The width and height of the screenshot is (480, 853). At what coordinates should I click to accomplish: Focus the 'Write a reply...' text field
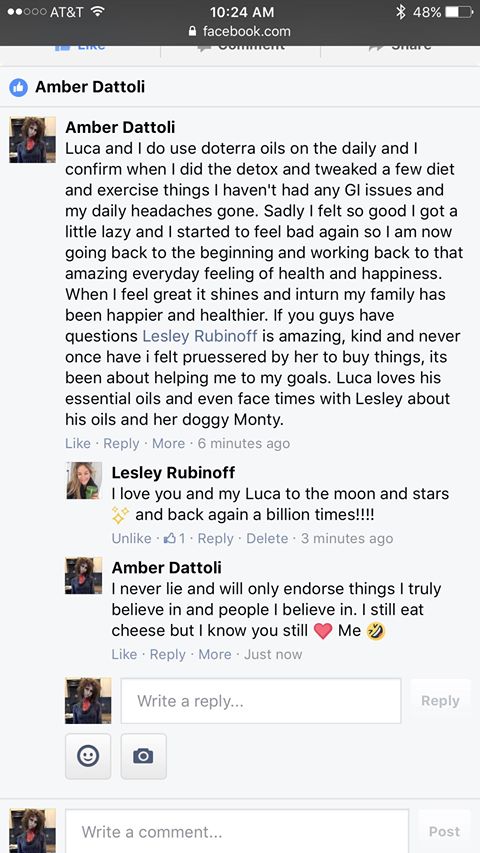pyautogui.click(x=261, y=701)
